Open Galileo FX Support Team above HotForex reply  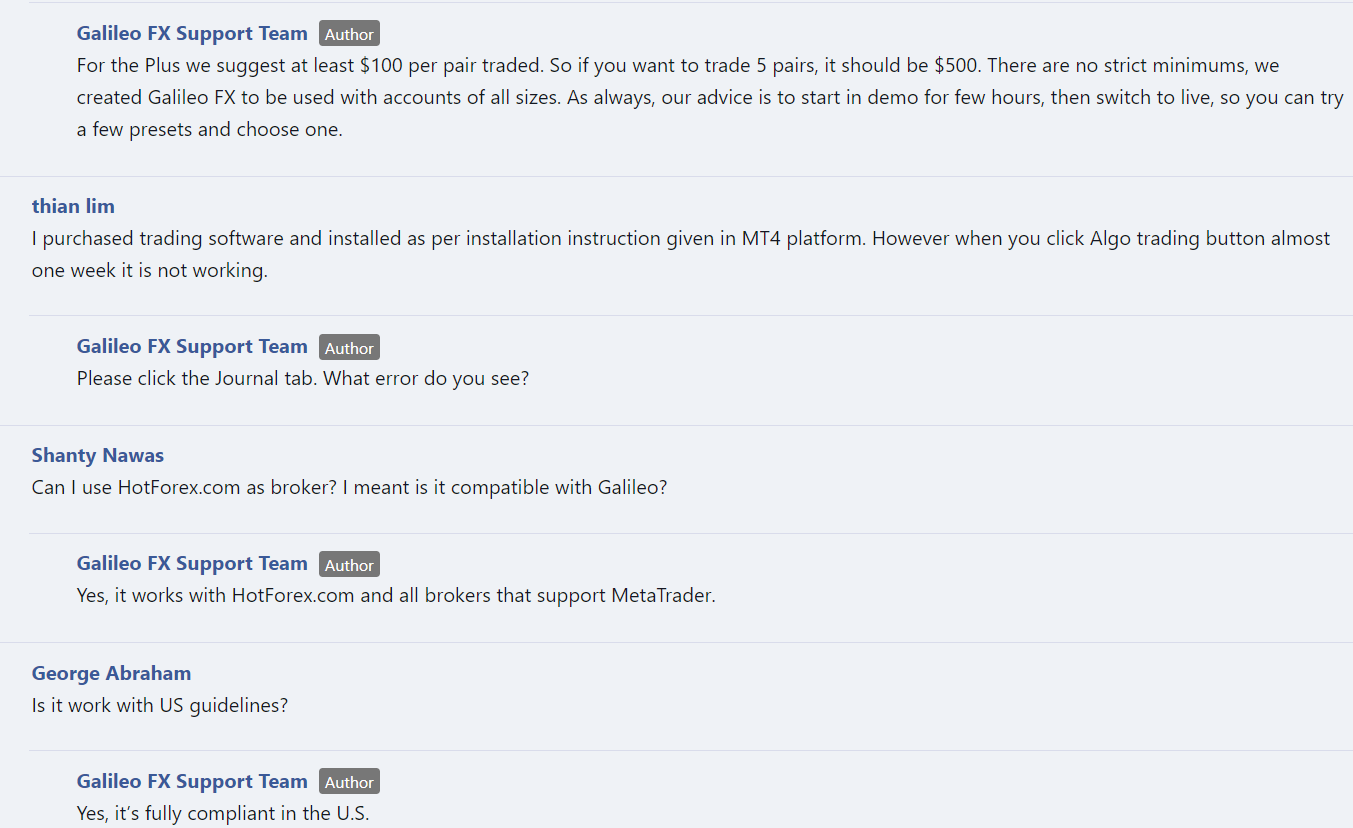192,564
